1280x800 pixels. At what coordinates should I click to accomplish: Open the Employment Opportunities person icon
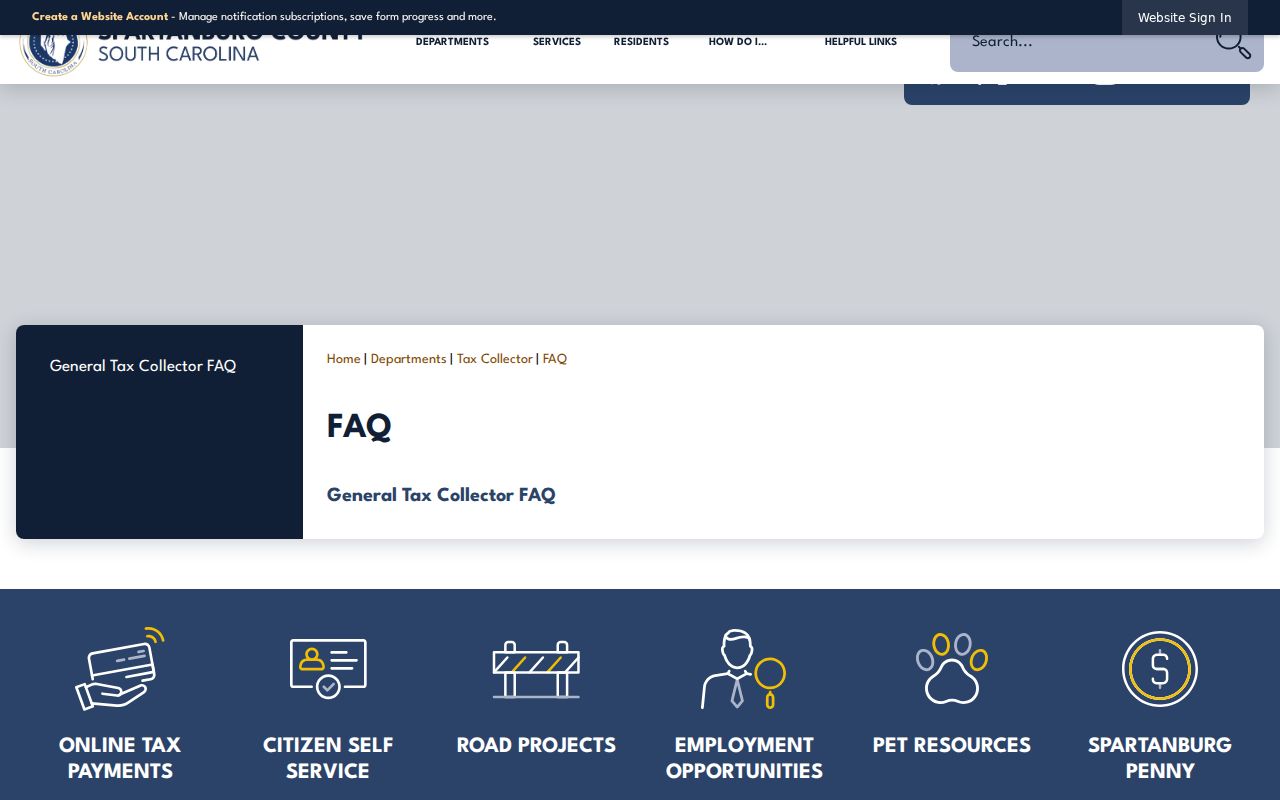coord(743,669)
